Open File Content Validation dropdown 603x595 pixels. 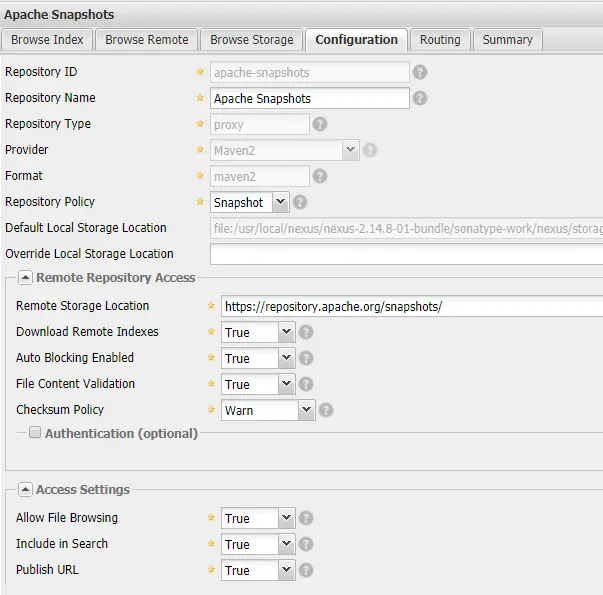pos(286,384)
